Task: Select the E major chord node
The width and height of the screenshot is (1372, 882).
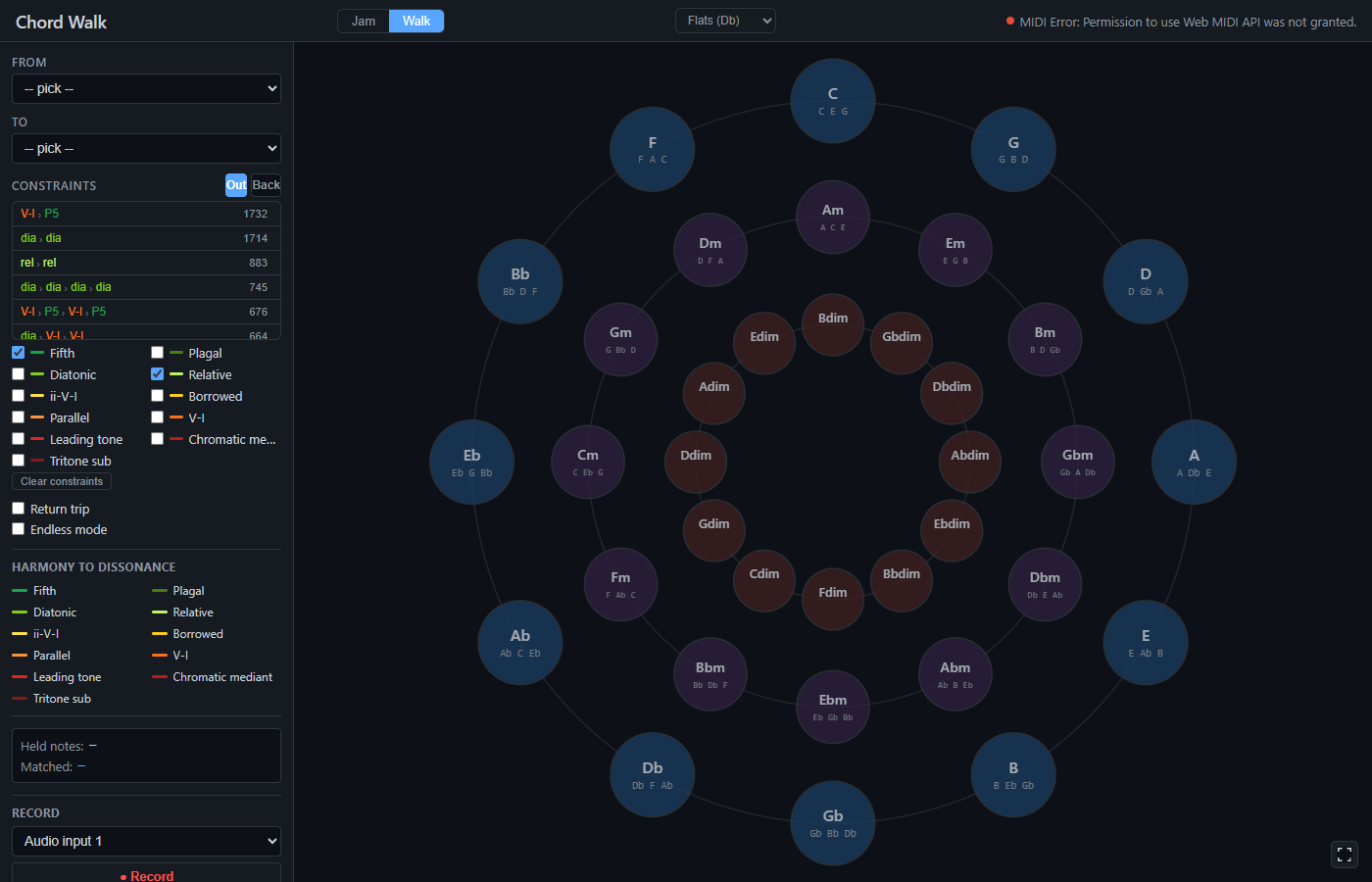Action: point(1146,642)
